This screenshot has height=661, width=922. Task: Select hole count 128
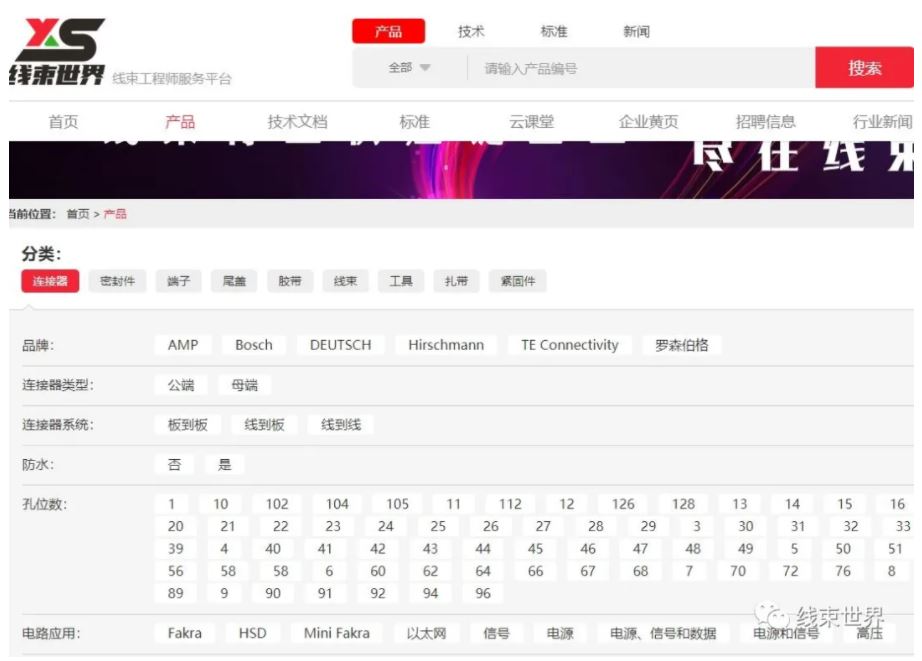(x=683, y=504)
